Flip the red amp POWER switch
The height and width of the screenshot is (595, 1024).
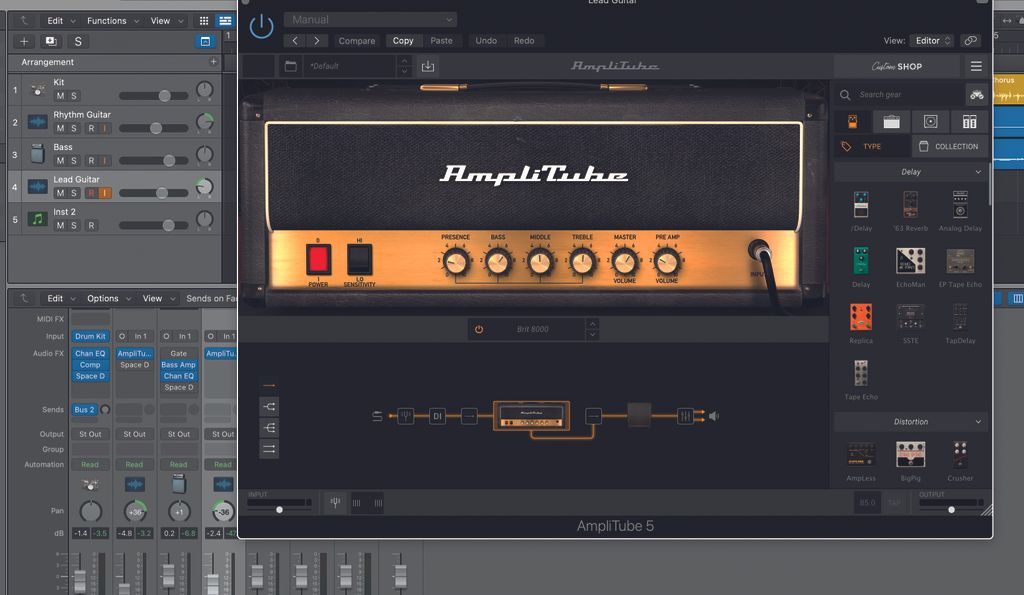click(x=318, y=260)
